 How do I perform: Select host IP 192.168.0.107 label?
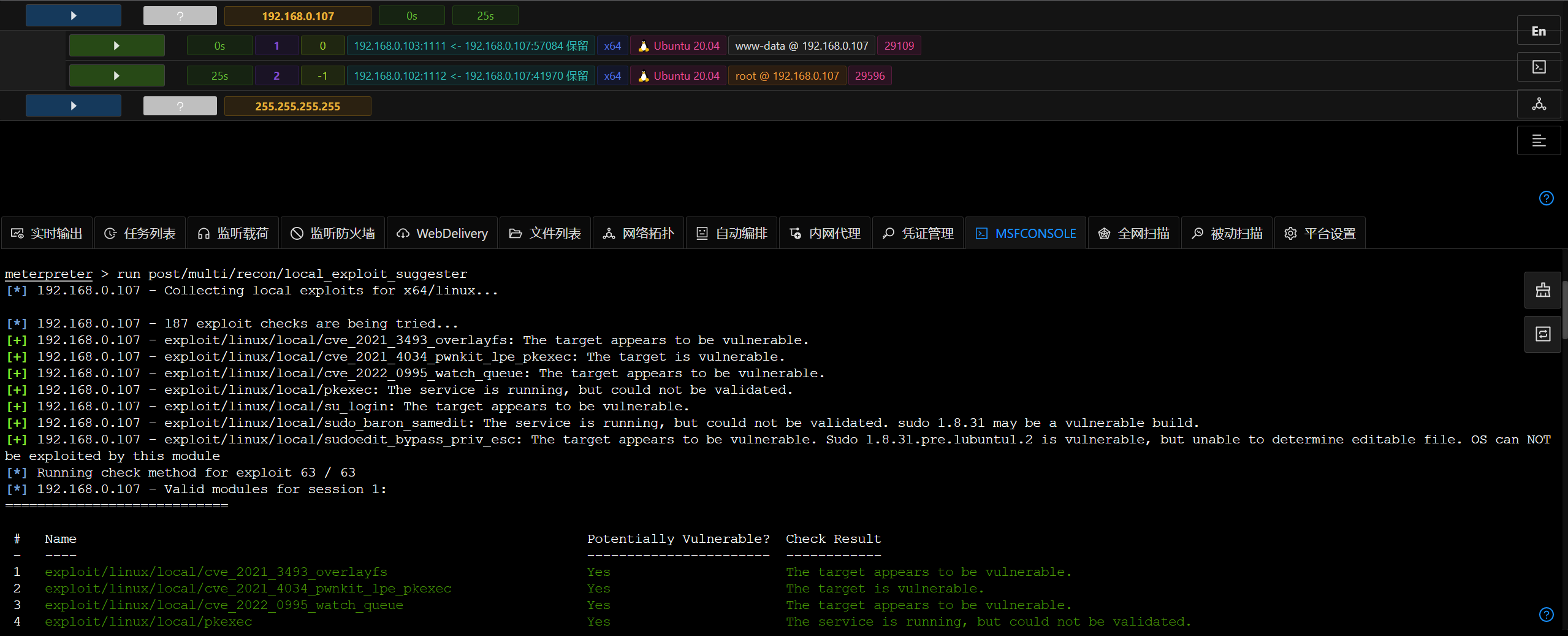(298, 16)
